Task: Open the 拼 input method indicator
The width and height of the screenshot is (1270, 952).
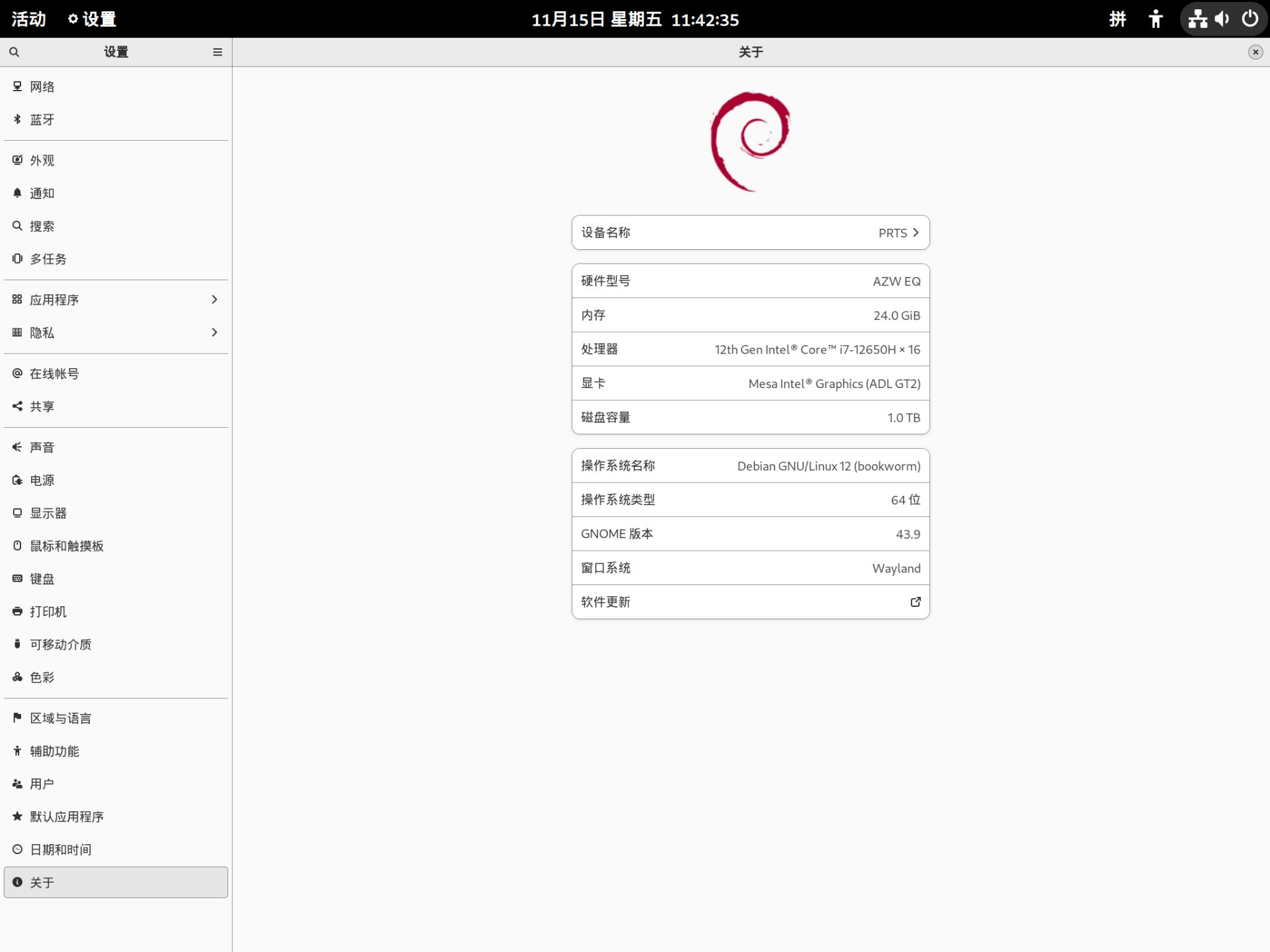Action: (x=1118, y=19)
